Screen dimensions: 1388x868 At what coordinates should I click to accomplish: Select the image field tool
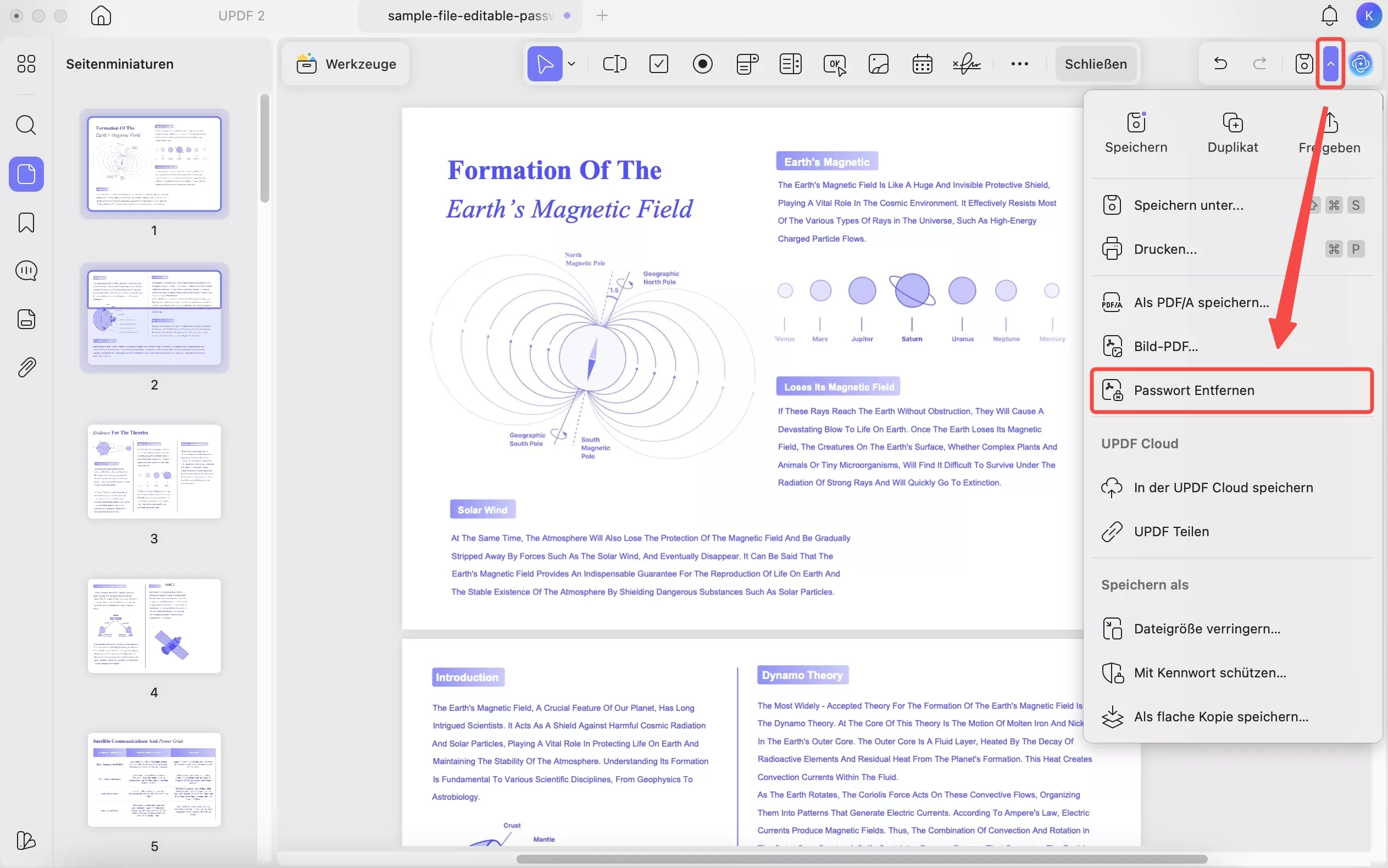[x=878, y=64]
